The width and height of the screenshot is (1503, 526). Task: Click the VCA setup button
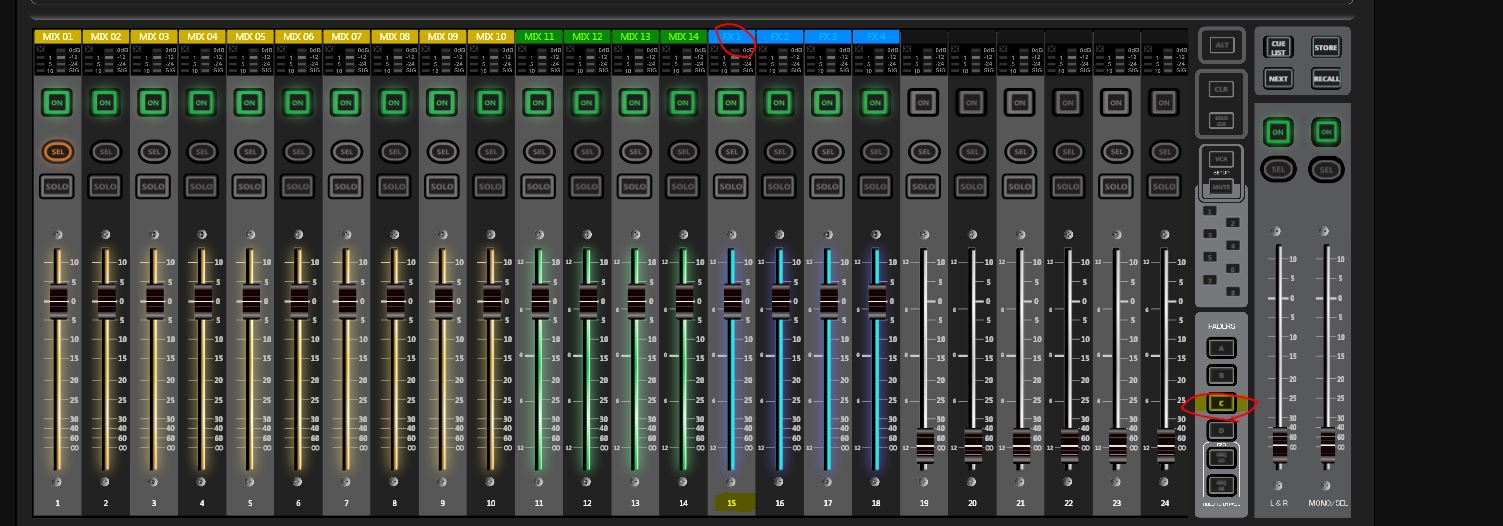coord(1221,159)
